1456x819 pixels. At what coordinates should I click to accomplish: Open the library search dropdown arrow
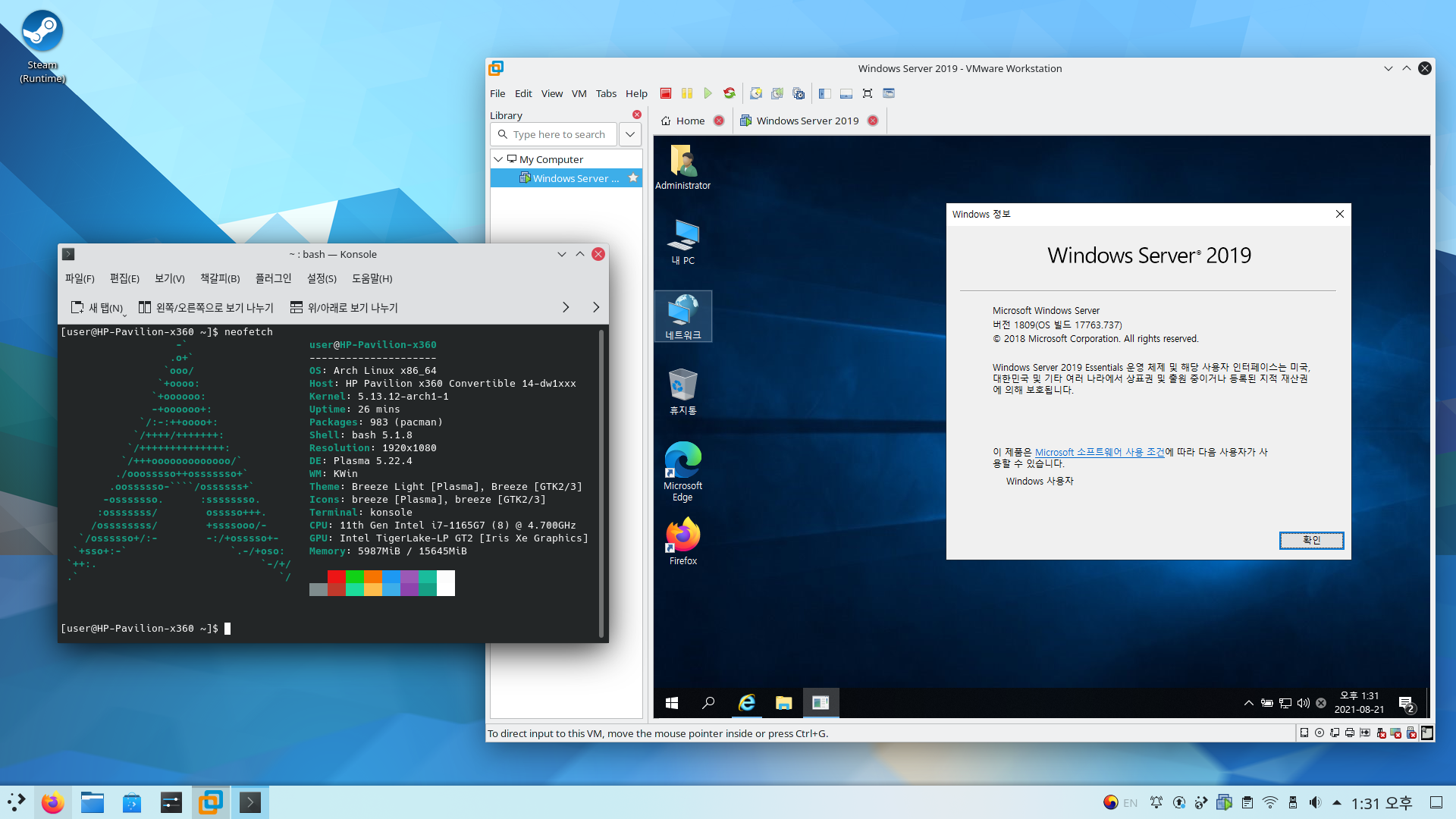[x=630, y=134]
